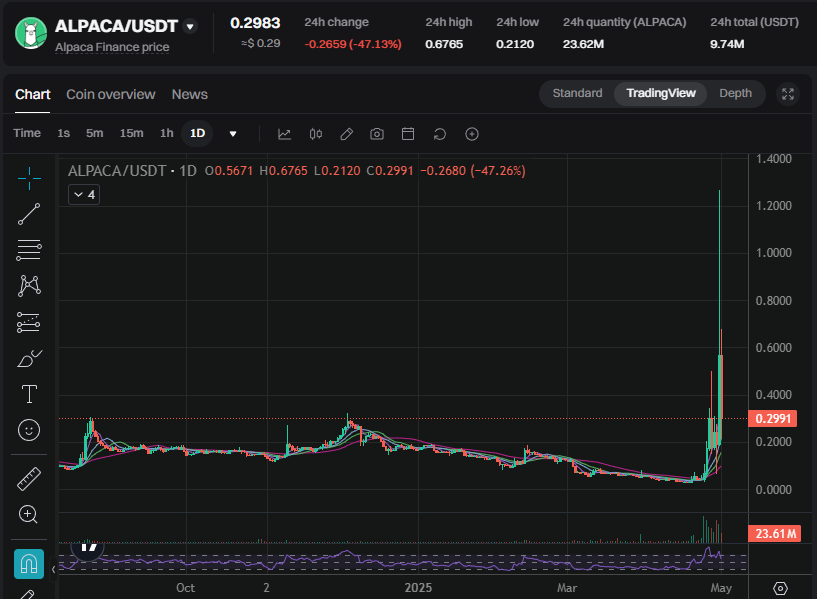Screen dimensions: 817x599
Task: Open the Coin overview tab
Action: pos(110,94)
